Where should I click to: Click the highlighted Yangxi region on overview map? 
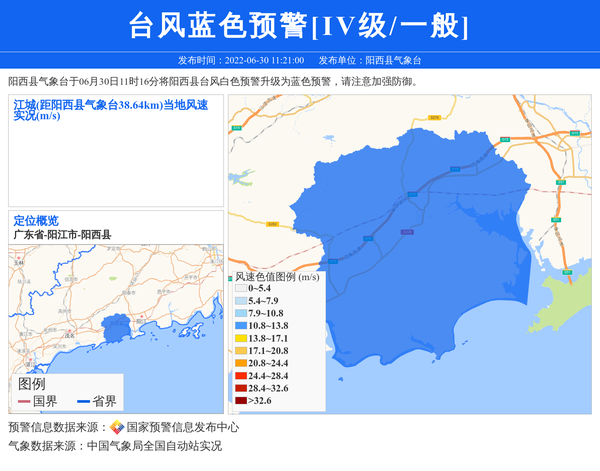[x=116, y=327]
